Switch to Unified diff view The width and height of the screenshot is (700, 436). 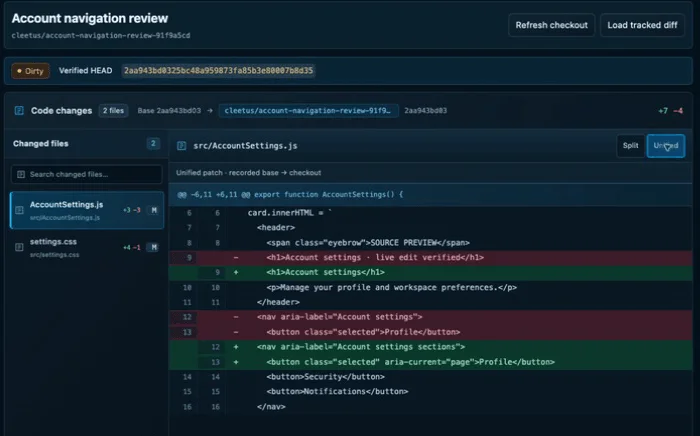666,145
